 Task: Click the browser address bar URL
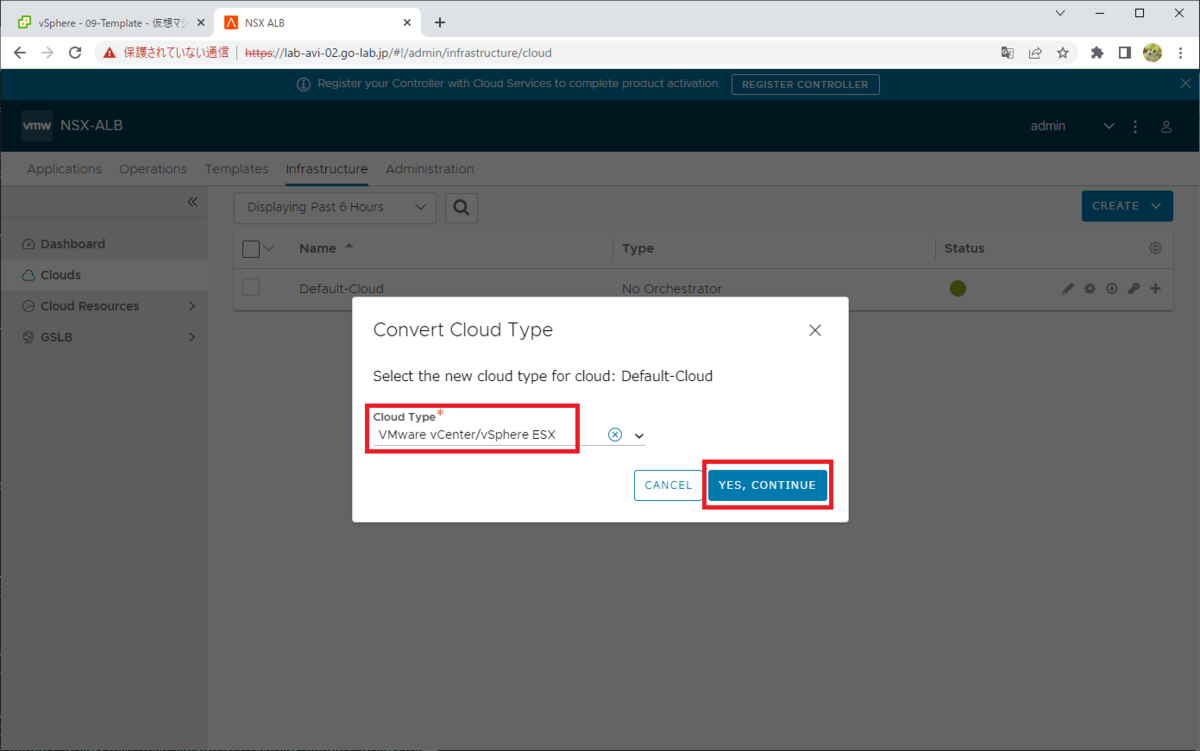pyautogui.click(x=398, y=53)
